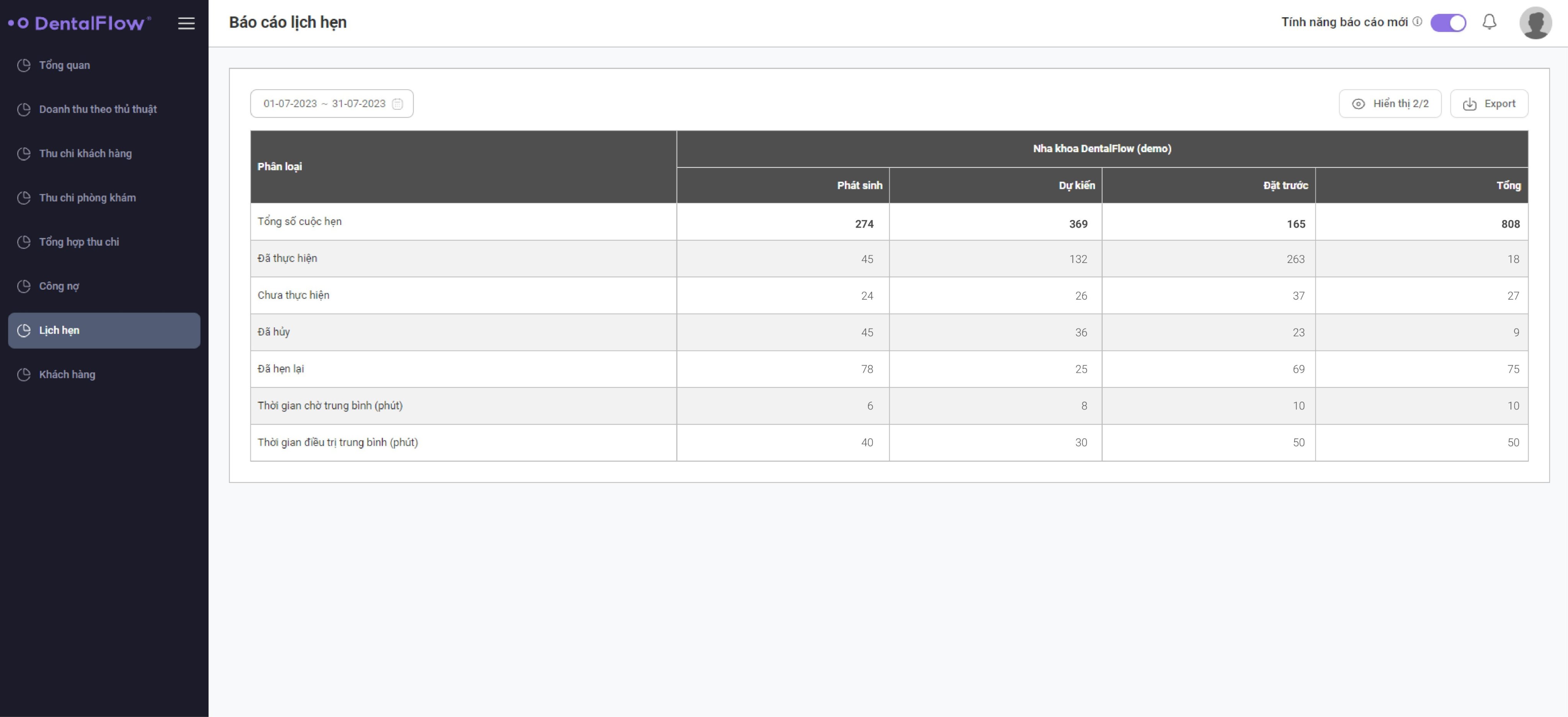Image resolution: width=1568 pixels, height=717 pixels.
Task: Open Doanh thu theo thủ thuật report
Action: click(104, 110)
